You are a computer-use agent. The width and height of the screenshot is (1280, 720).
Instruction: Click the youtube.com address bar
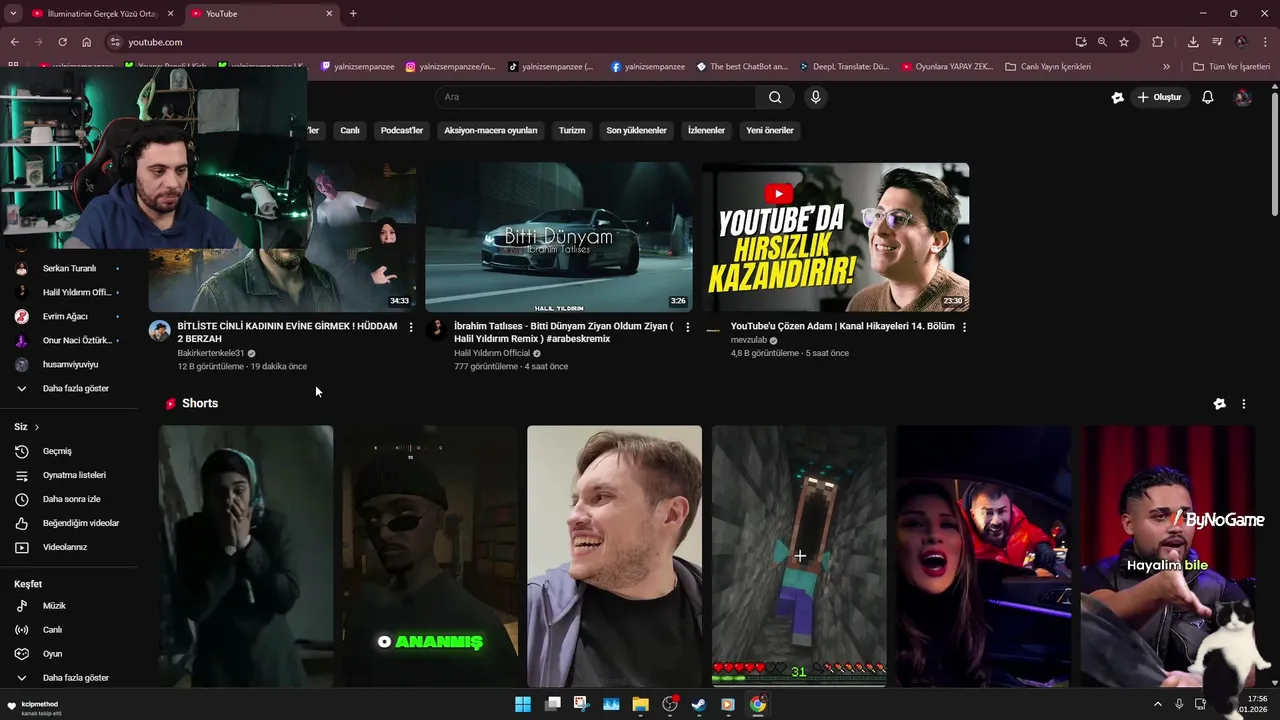(590, 42)
